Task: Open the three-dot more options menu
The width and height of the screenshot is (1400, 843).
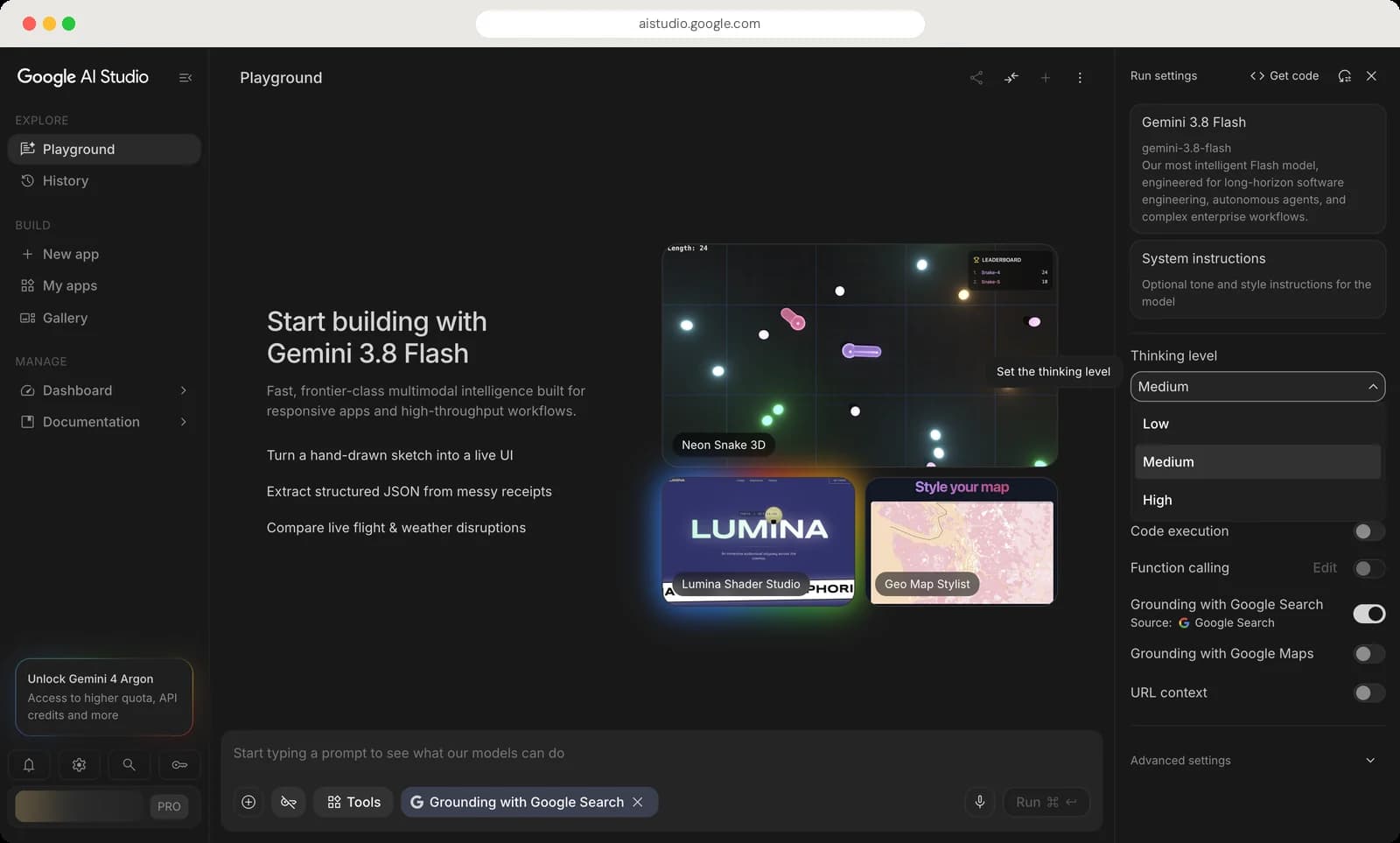Action: coord(1080,78)
